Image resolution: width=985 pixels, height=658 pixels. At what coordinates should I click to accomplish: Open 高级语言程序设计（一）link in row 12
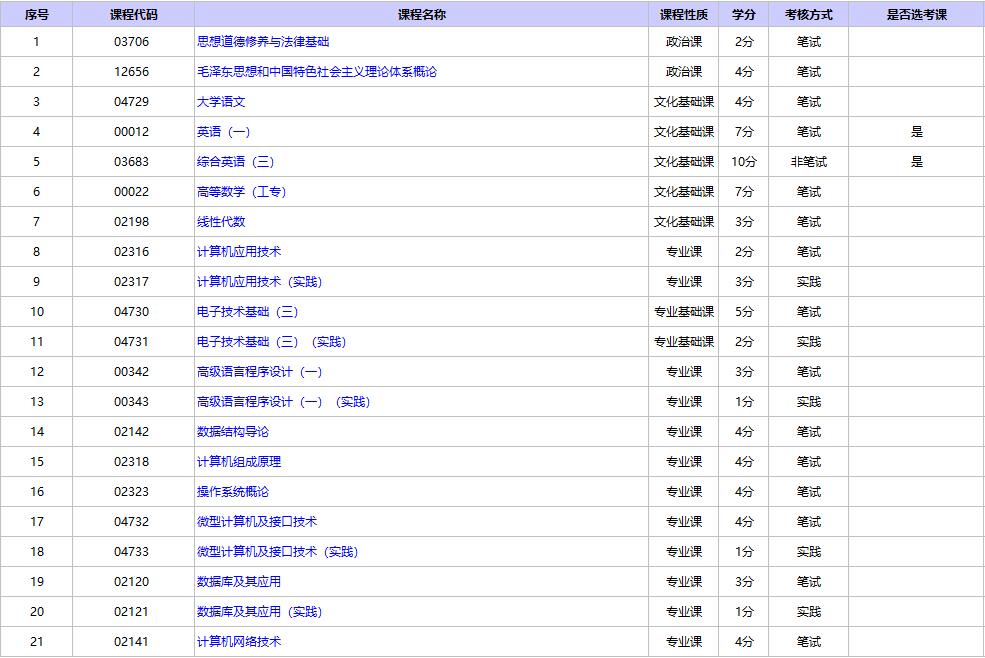point(260,371)
